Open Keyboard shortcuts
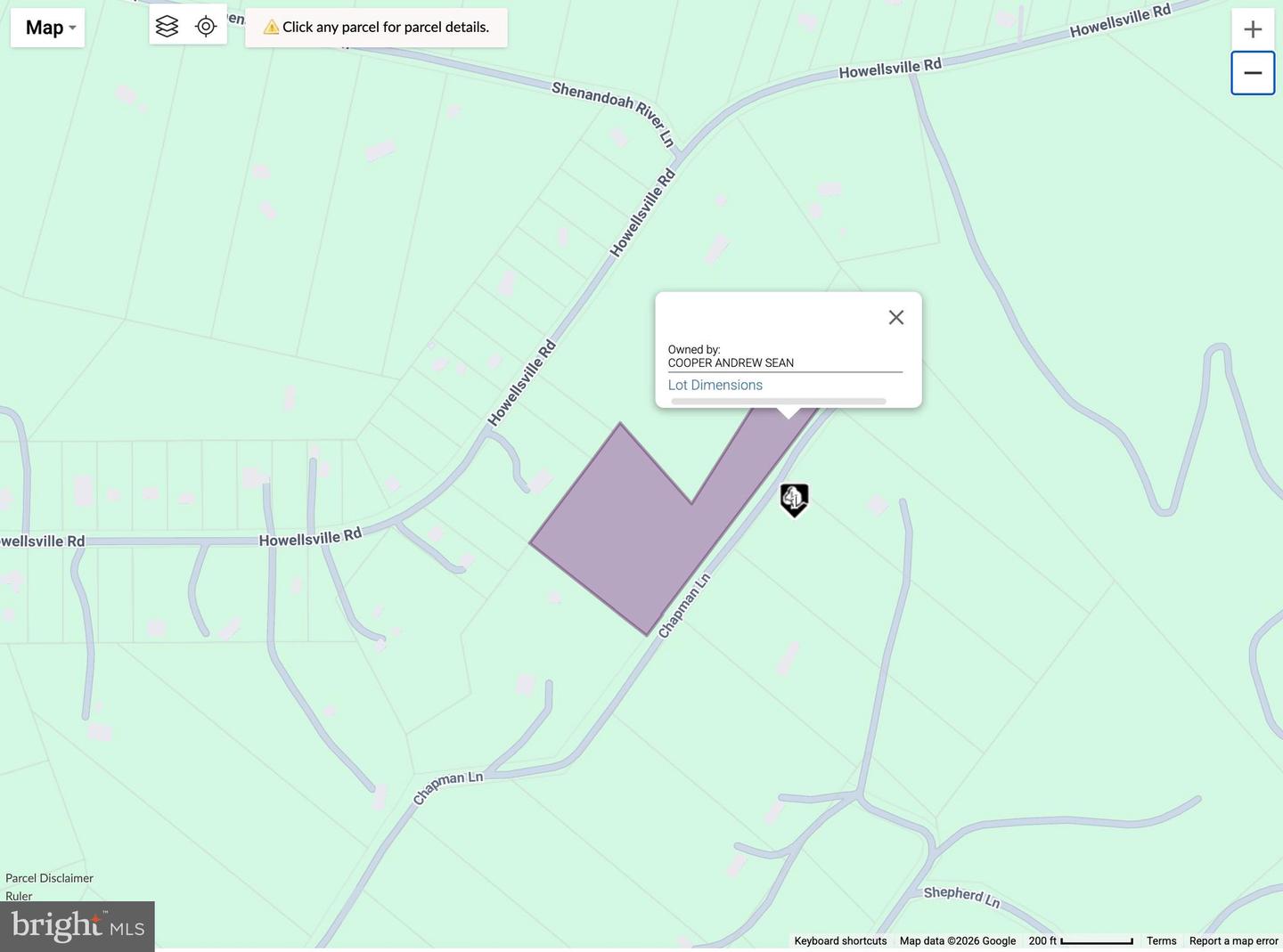Image resolution: width=1283 pixels, height=952 pixels. point(839,940)
